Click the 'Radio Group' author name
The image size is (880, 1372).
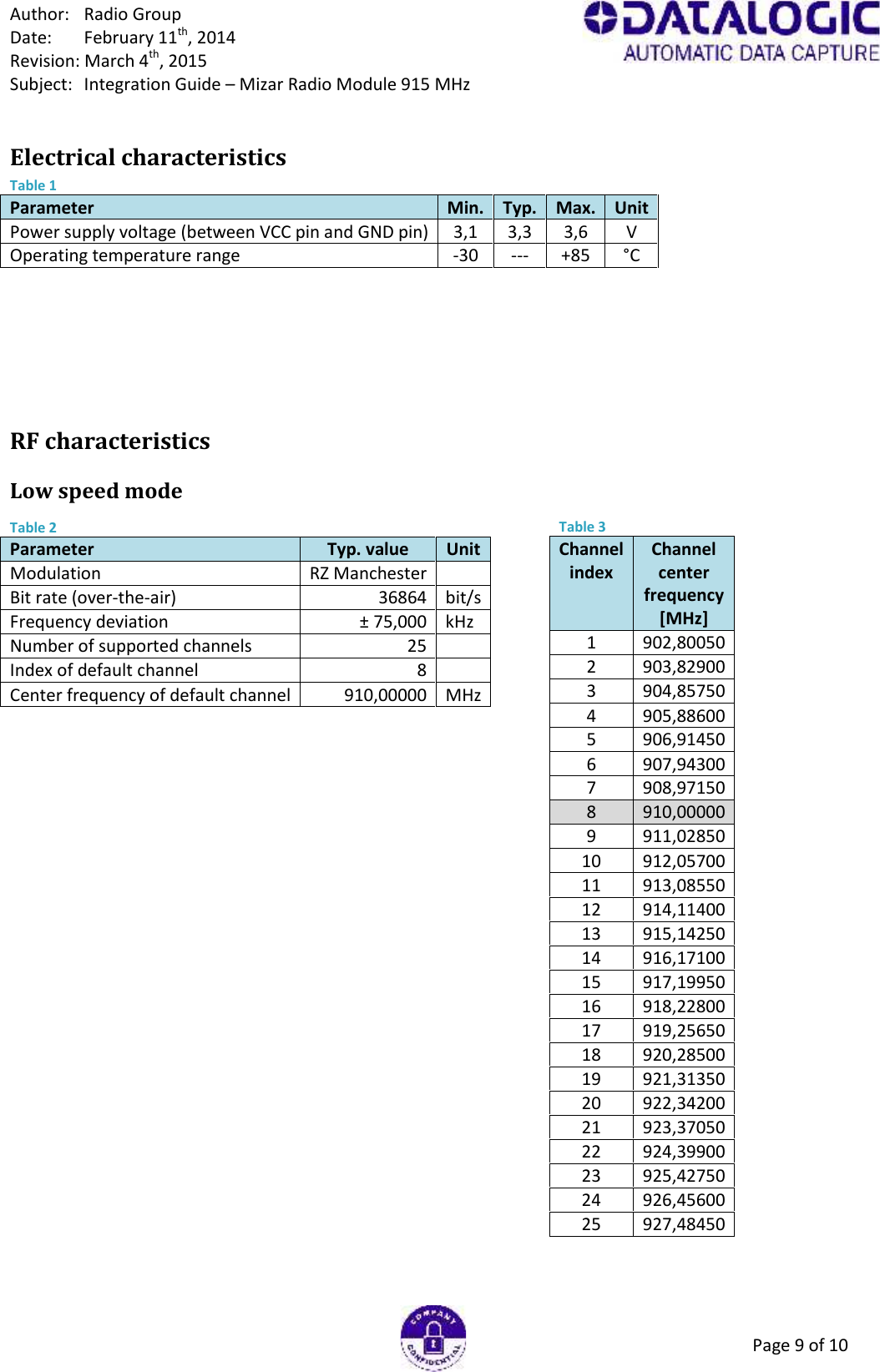[x=133, y=14]
